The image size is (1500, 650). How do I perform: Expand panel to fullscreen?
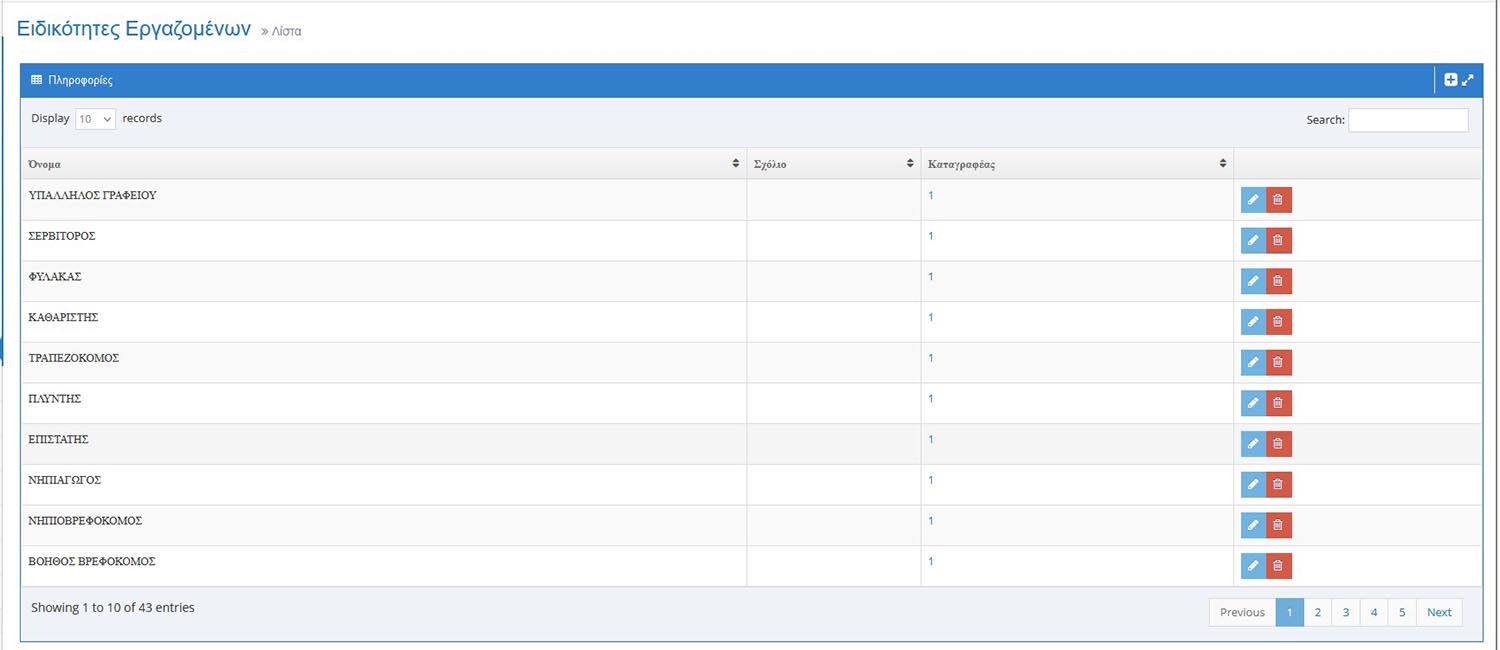pyautogui.click(x=1468, y=80)
